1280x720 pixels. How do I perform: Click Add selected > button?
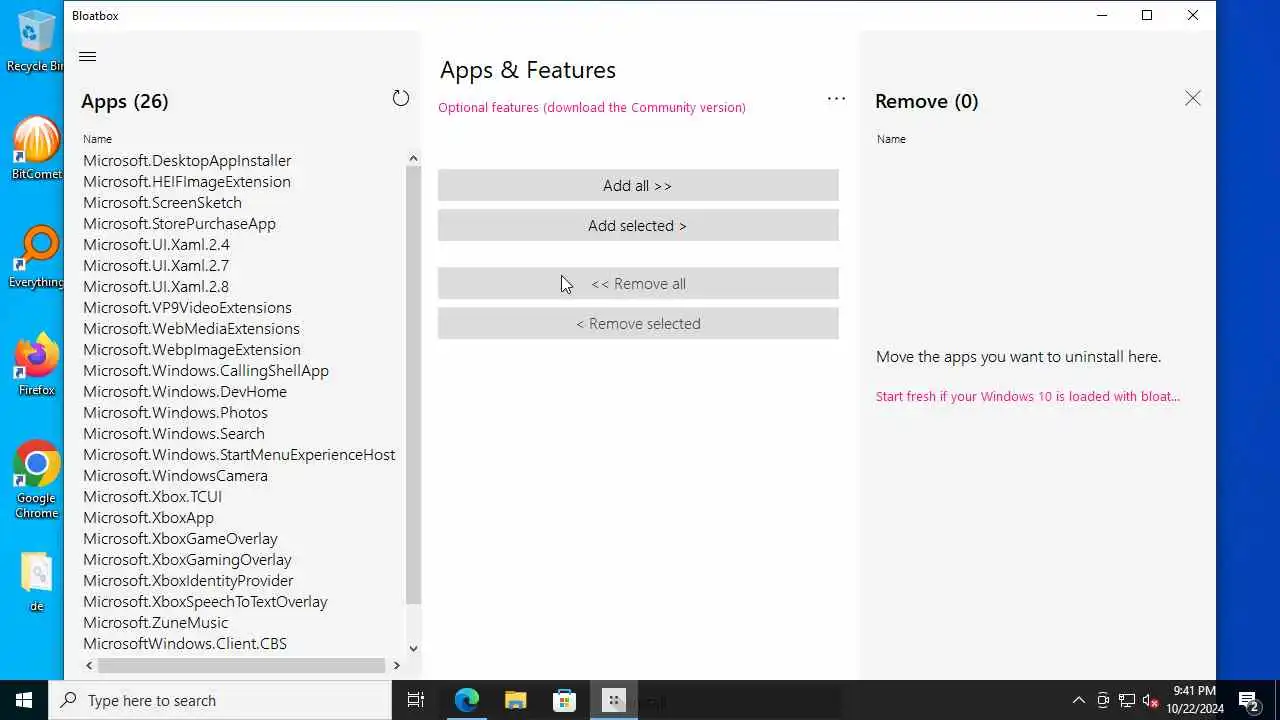pyautogui.click(x=638, y=225)
